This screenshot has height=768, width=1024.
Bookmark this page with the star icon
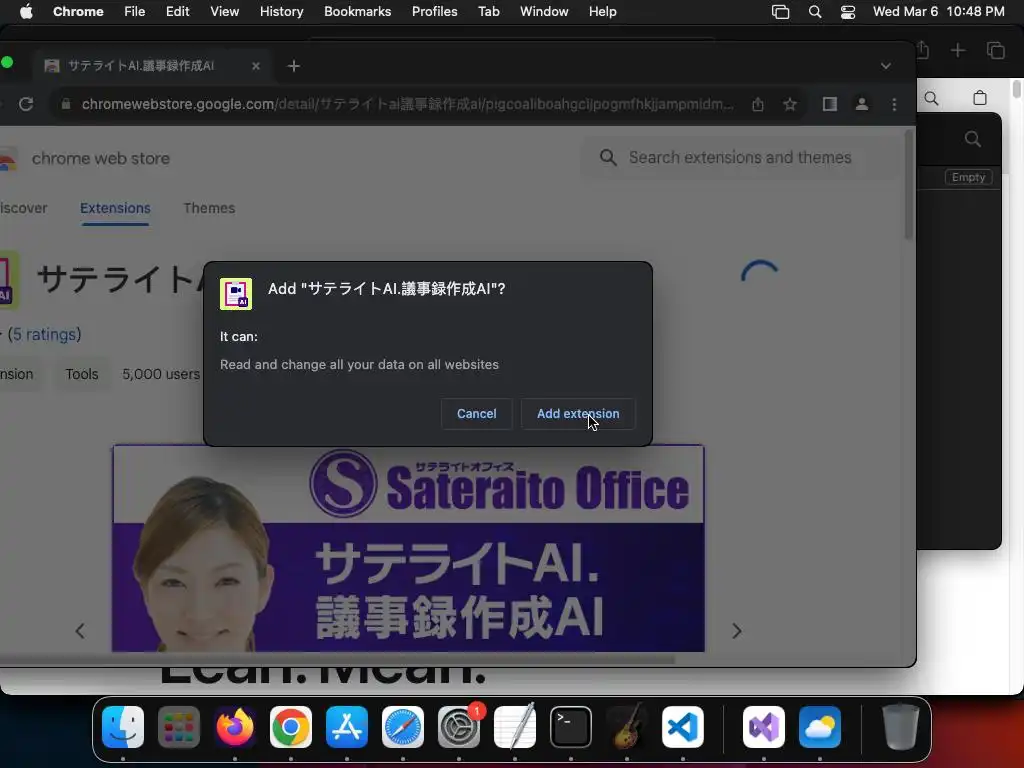click(x=790, y=104)
